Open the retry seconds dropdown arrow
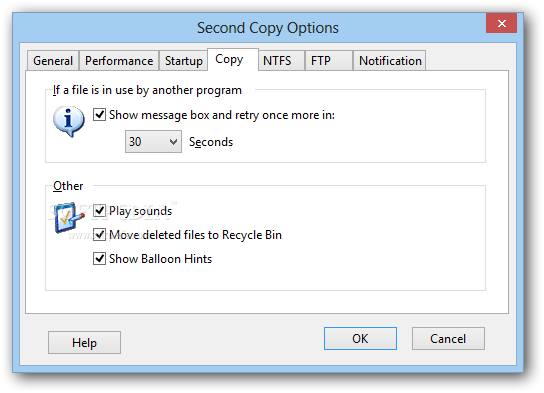 pyautogui.click(x=173, y=142)
